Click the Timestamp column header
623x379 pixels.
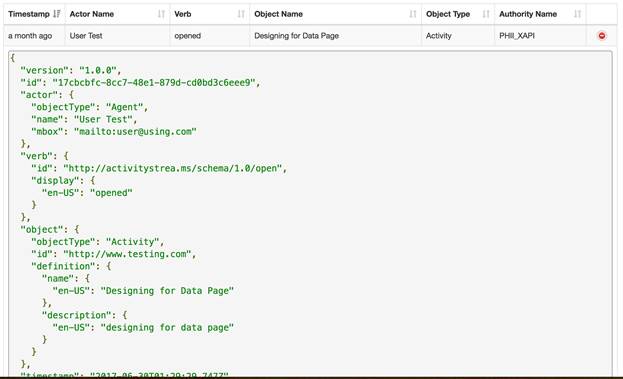point(35,14)
